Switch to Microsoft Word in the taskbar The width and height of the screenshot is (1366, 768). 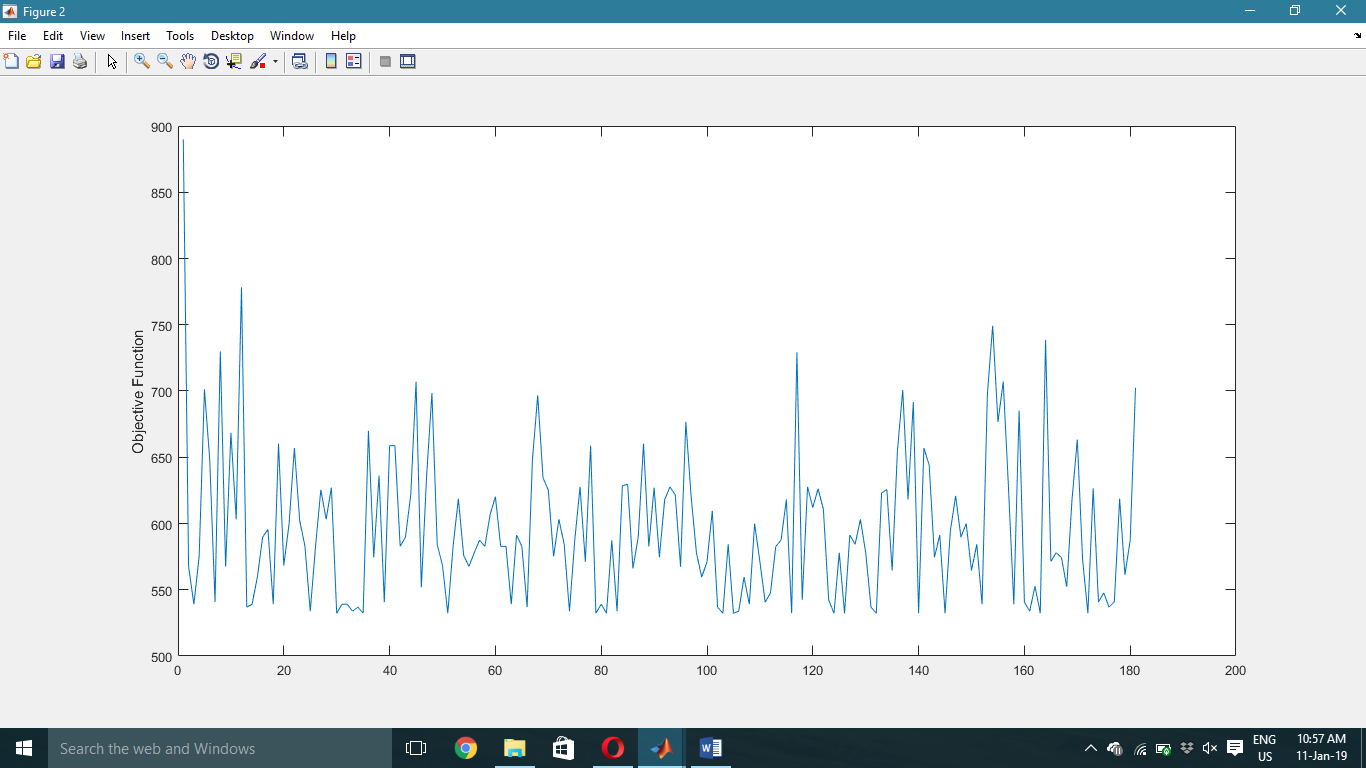pyautogui.click(x=710, y=748)
